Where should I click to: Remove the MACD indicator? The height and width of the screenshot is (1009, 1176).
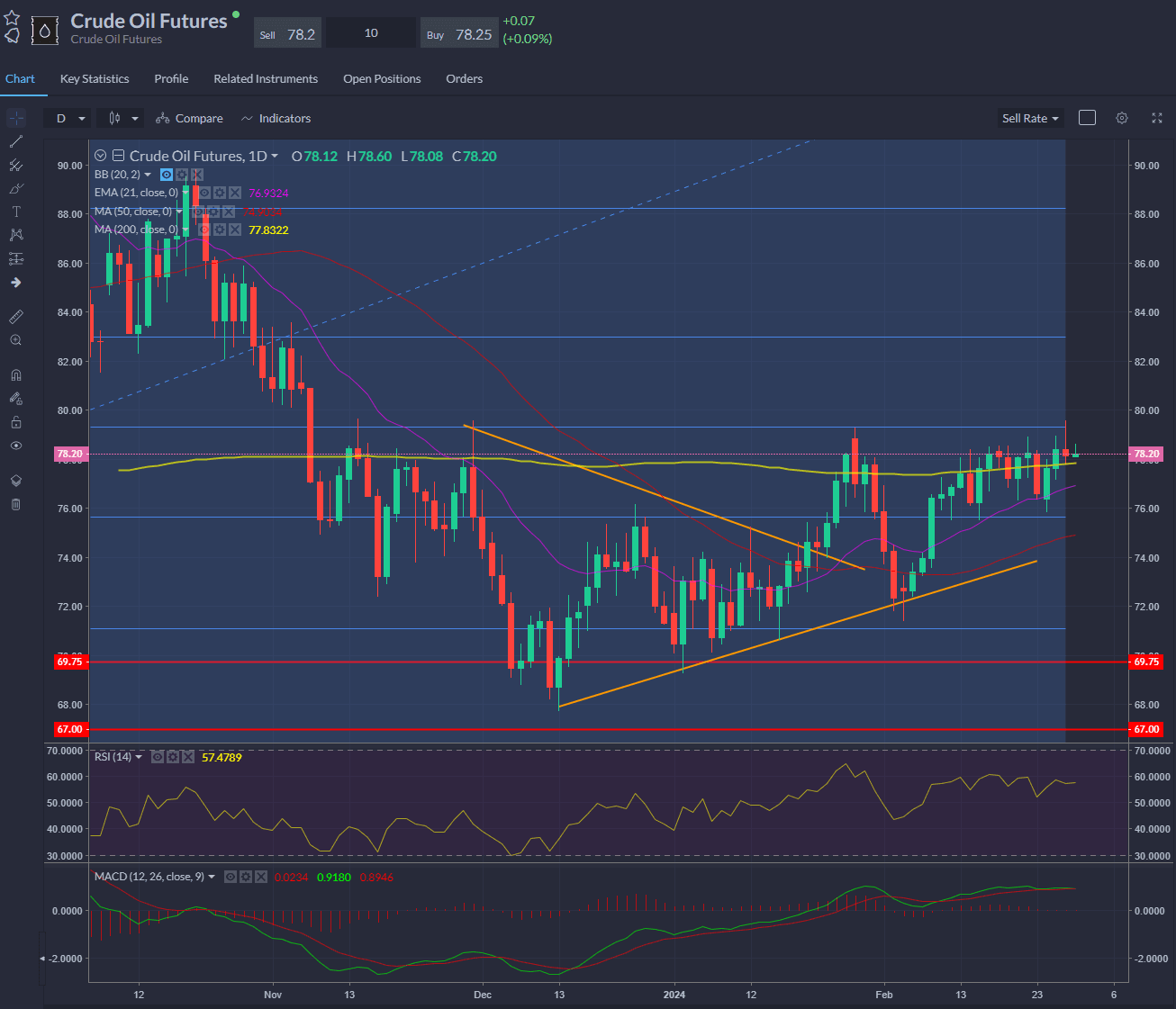click(261, 877)
